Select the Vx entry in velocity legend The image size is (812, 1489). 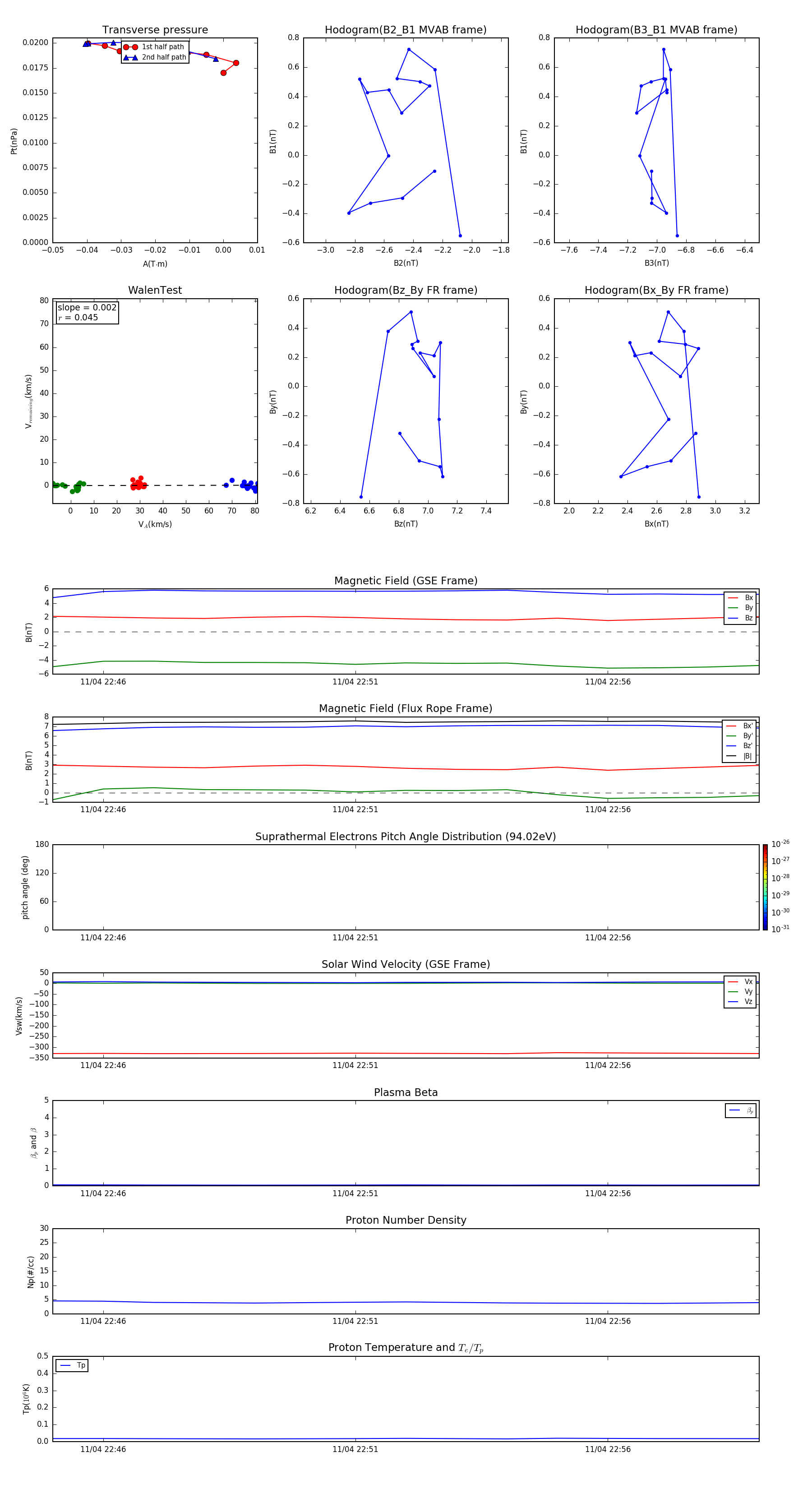coord(740,981)
